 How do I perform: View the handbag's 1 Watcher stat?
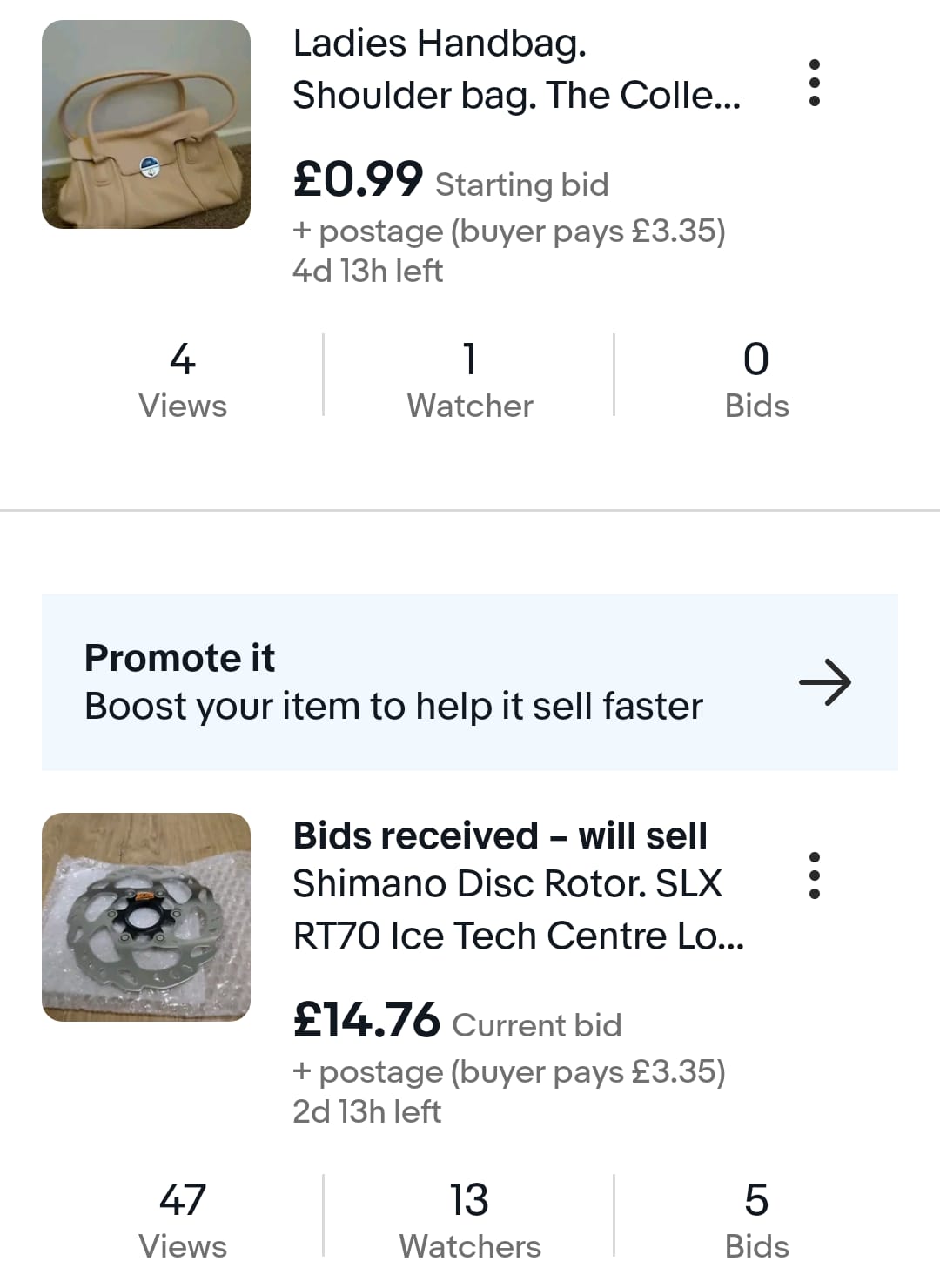[470, 381]
